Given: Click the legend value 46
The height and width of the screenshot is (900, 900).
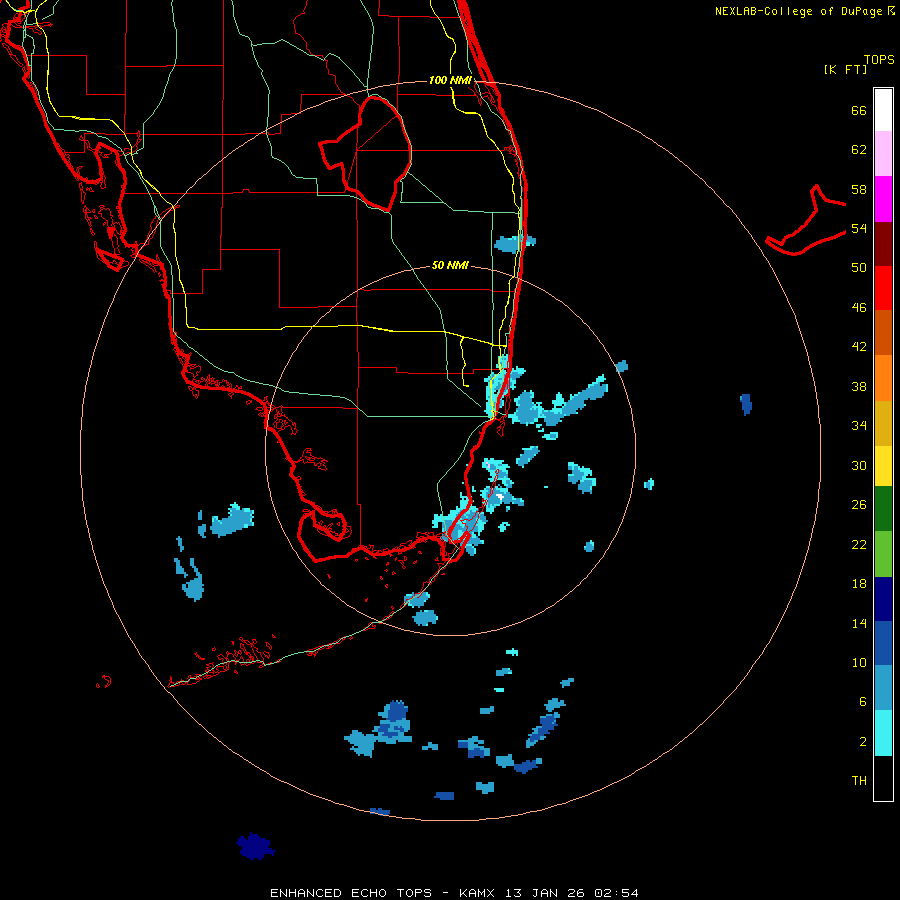Looking at the screenshot, I should click(x=859, y=308).
